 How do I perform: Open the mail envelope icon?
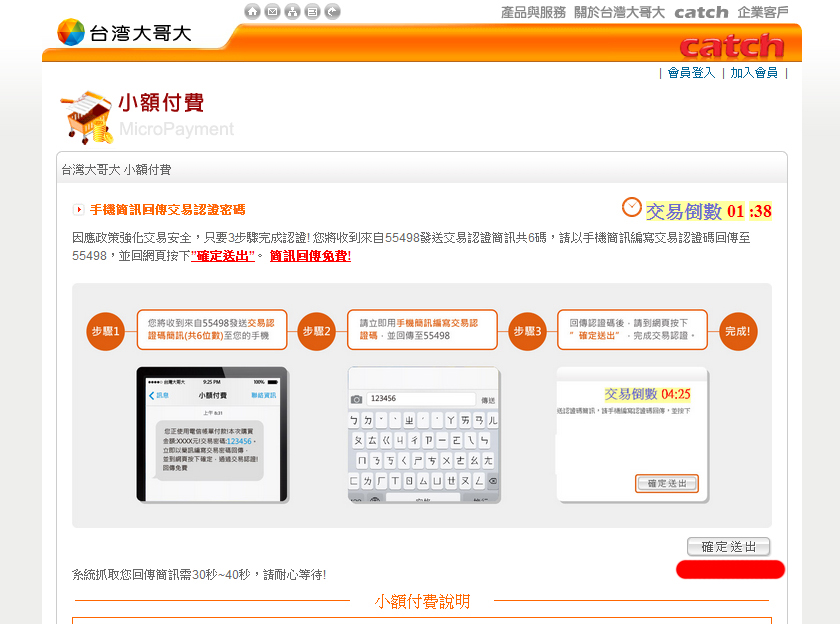click(272, 11)
